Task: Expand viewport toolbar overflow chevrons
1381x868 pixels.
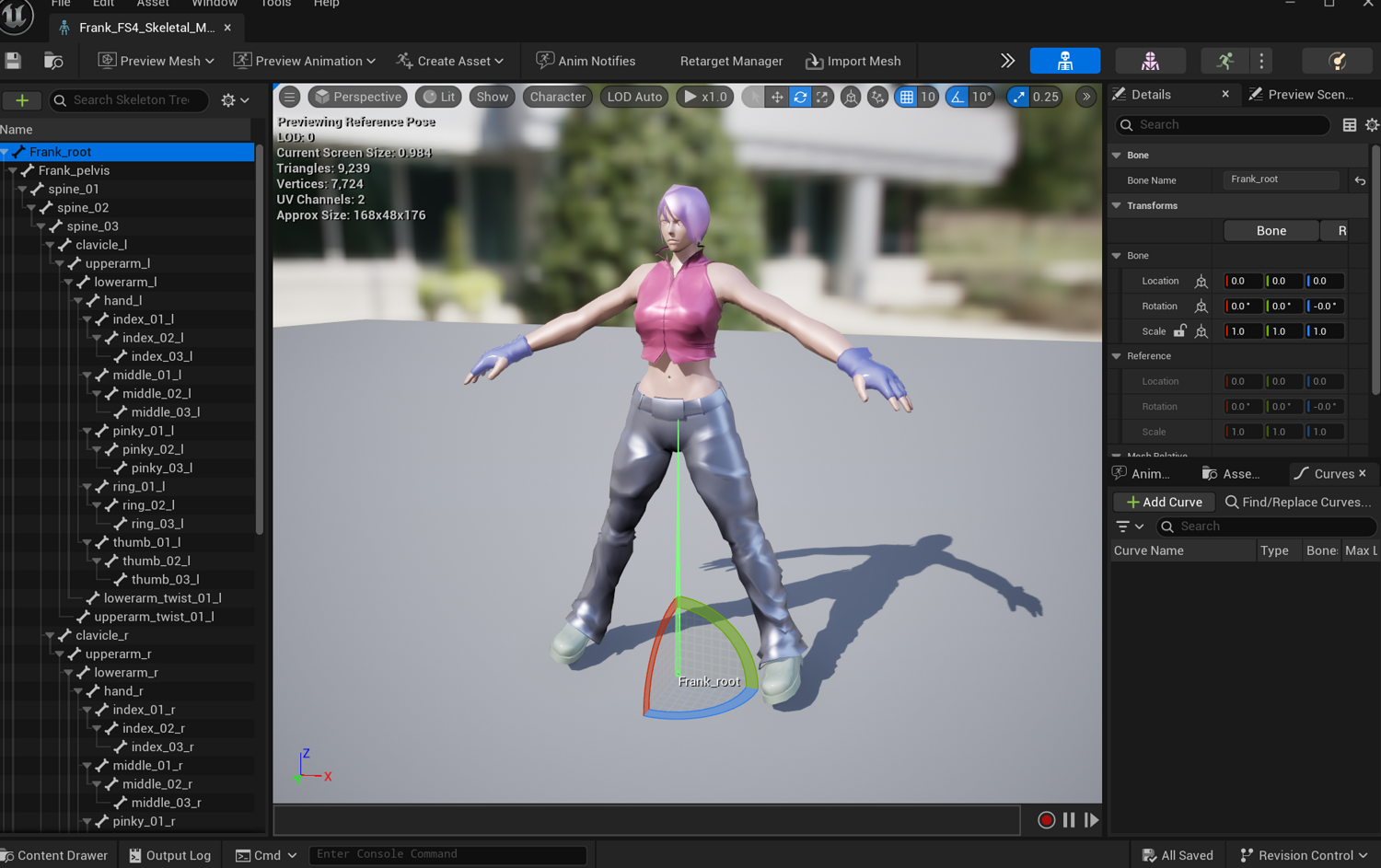Action: coord(1086,97)
